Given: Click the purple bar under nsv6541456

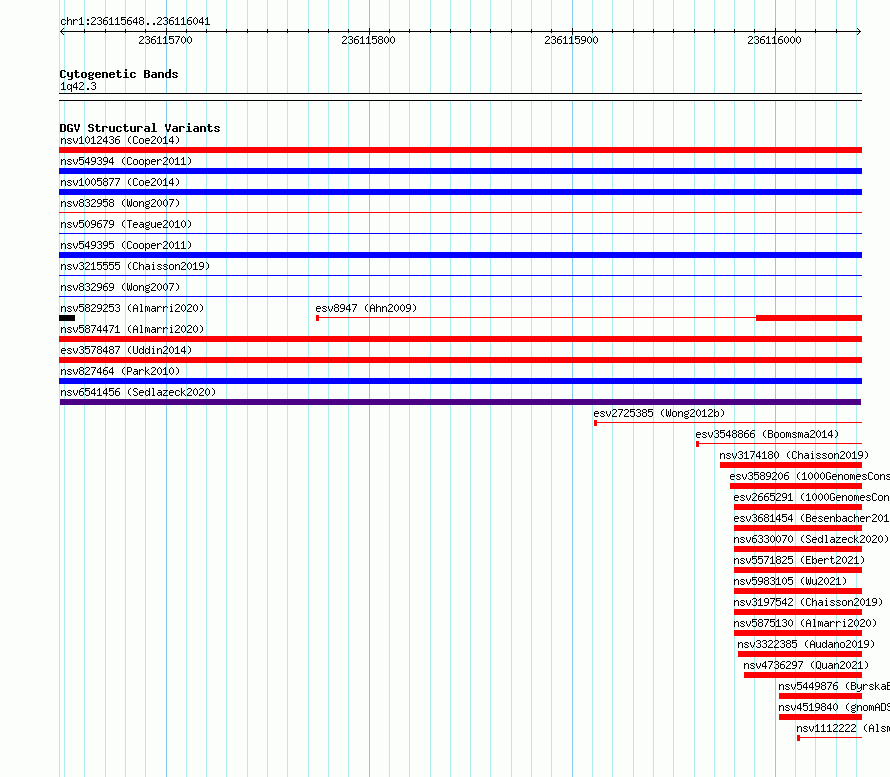Looking at the screenshot, I should pyautogui.click(x=460, y=402).
